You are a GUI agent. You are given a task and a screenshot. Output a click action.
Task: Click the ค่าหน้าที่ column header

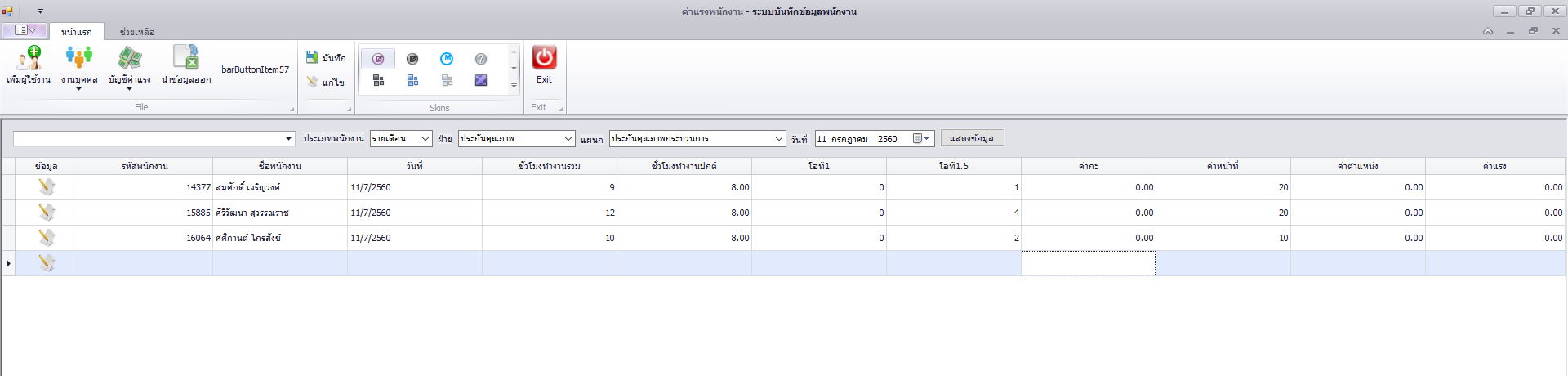(1223, 166)
